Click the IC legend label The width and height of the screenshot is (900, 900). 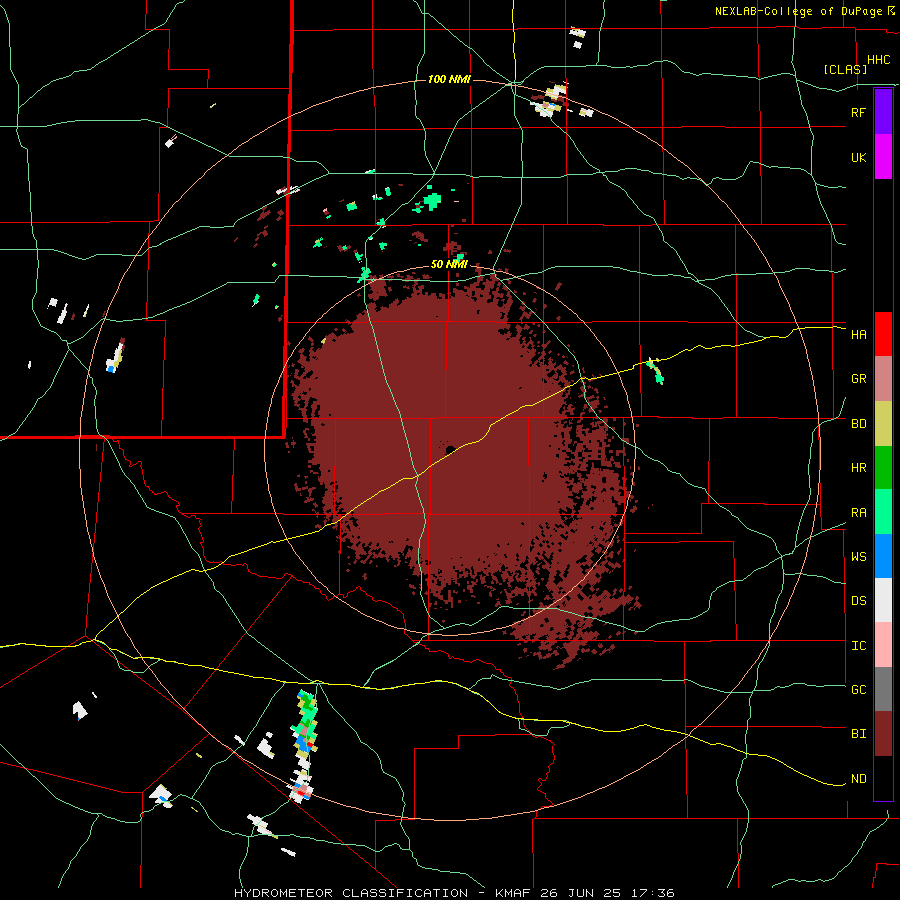(x=858, y=646)
